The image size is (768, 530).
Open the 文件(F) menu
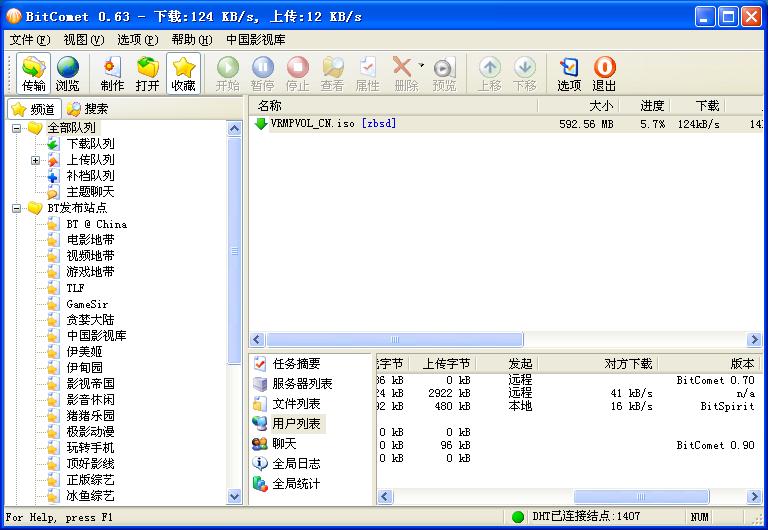(29, 40)
